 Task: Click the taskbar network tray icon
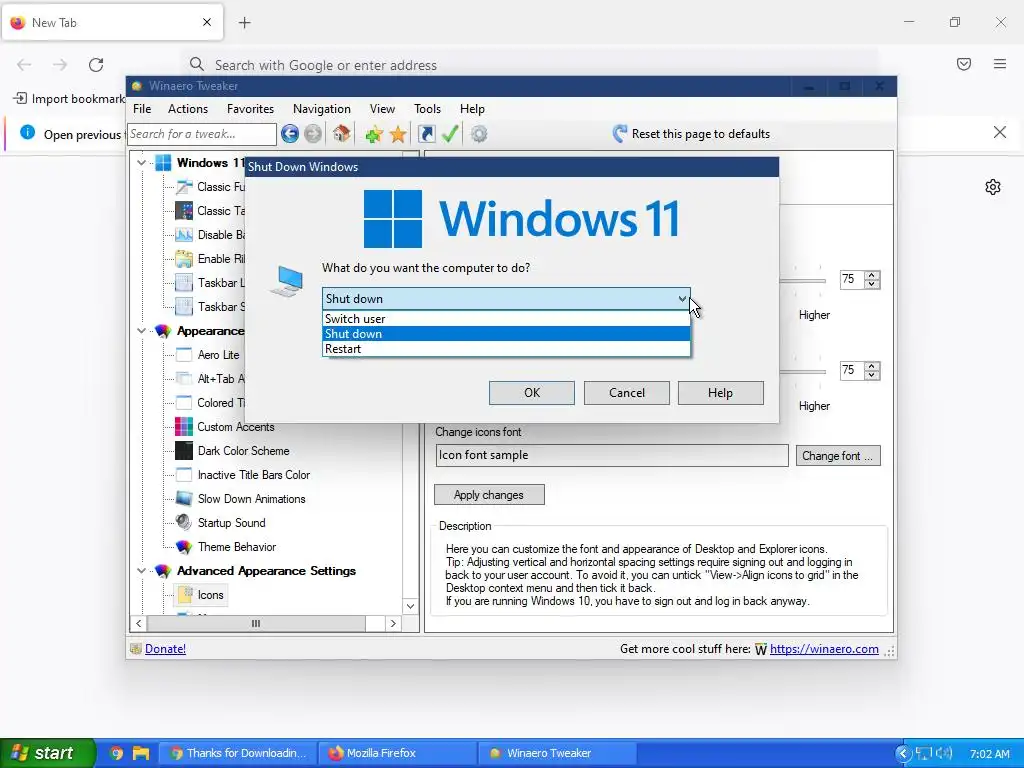point(923,753)
